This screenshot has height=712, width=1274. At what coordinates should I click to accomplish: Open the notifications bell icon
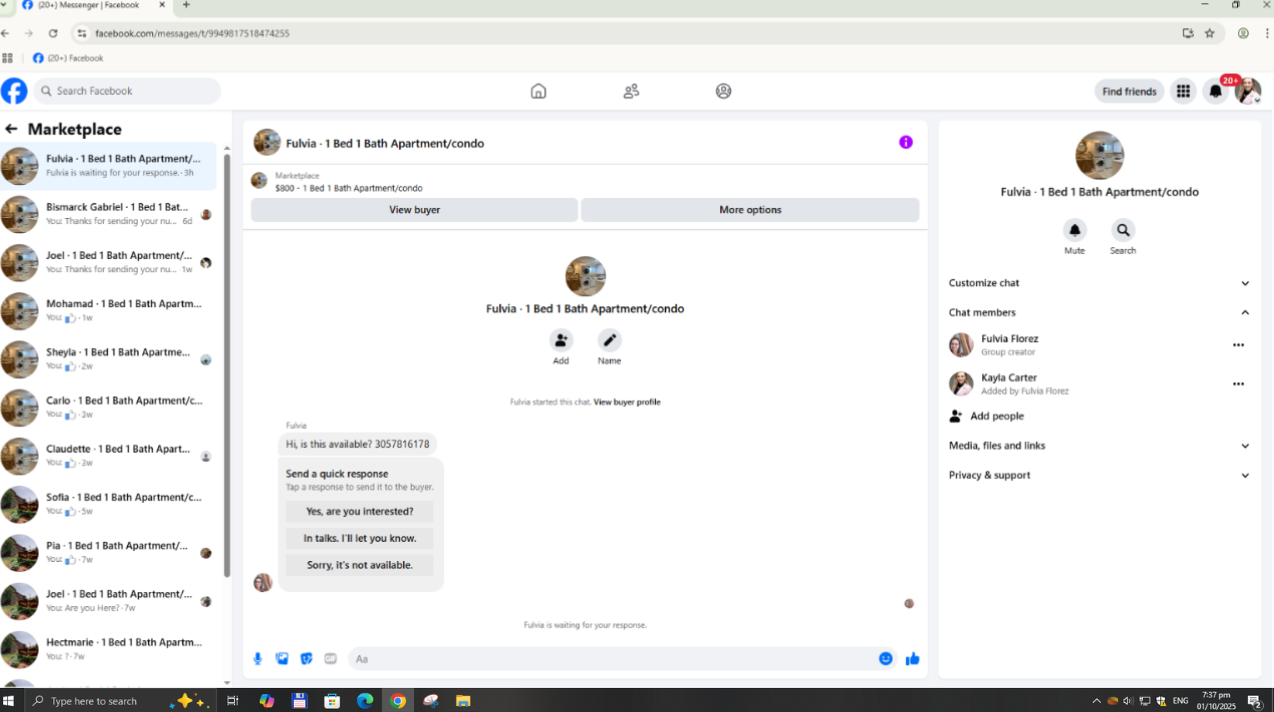[1216, 91]
